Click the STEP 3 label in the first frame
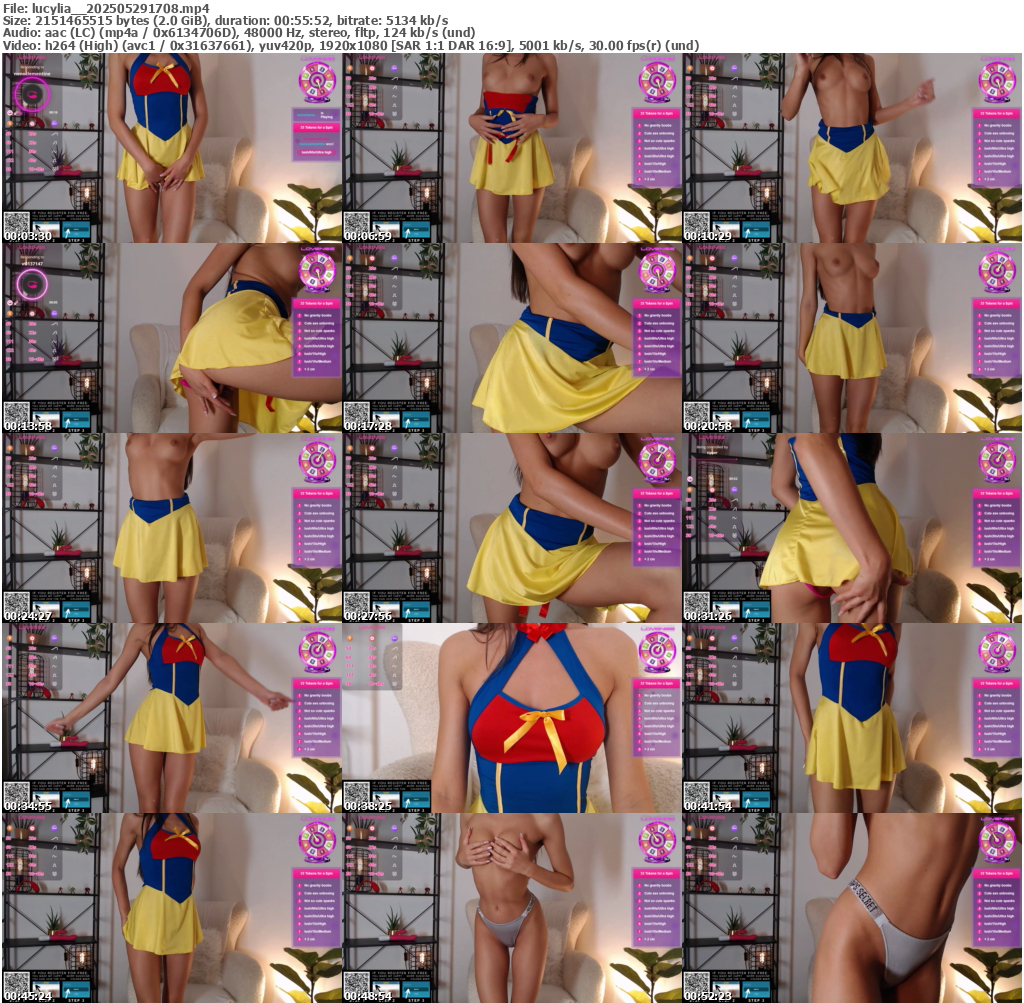This screenshot has width=1024, height=1003. coord(76,240)
